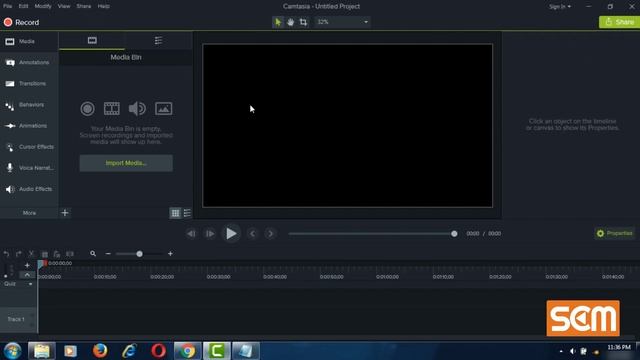The width and height of the screenshot is (640, 360).
Task: Click the video film strip icon
Action: click(111, 109)
